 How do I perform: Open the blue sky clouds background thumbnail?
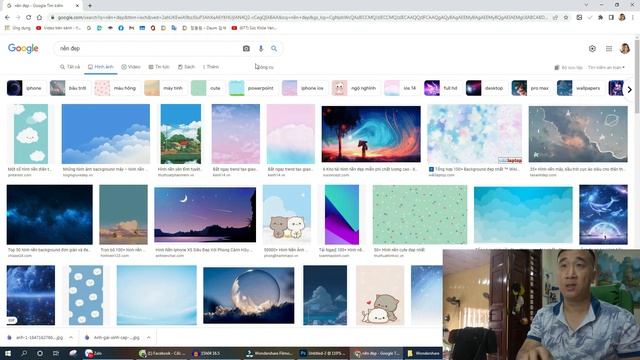106,134
